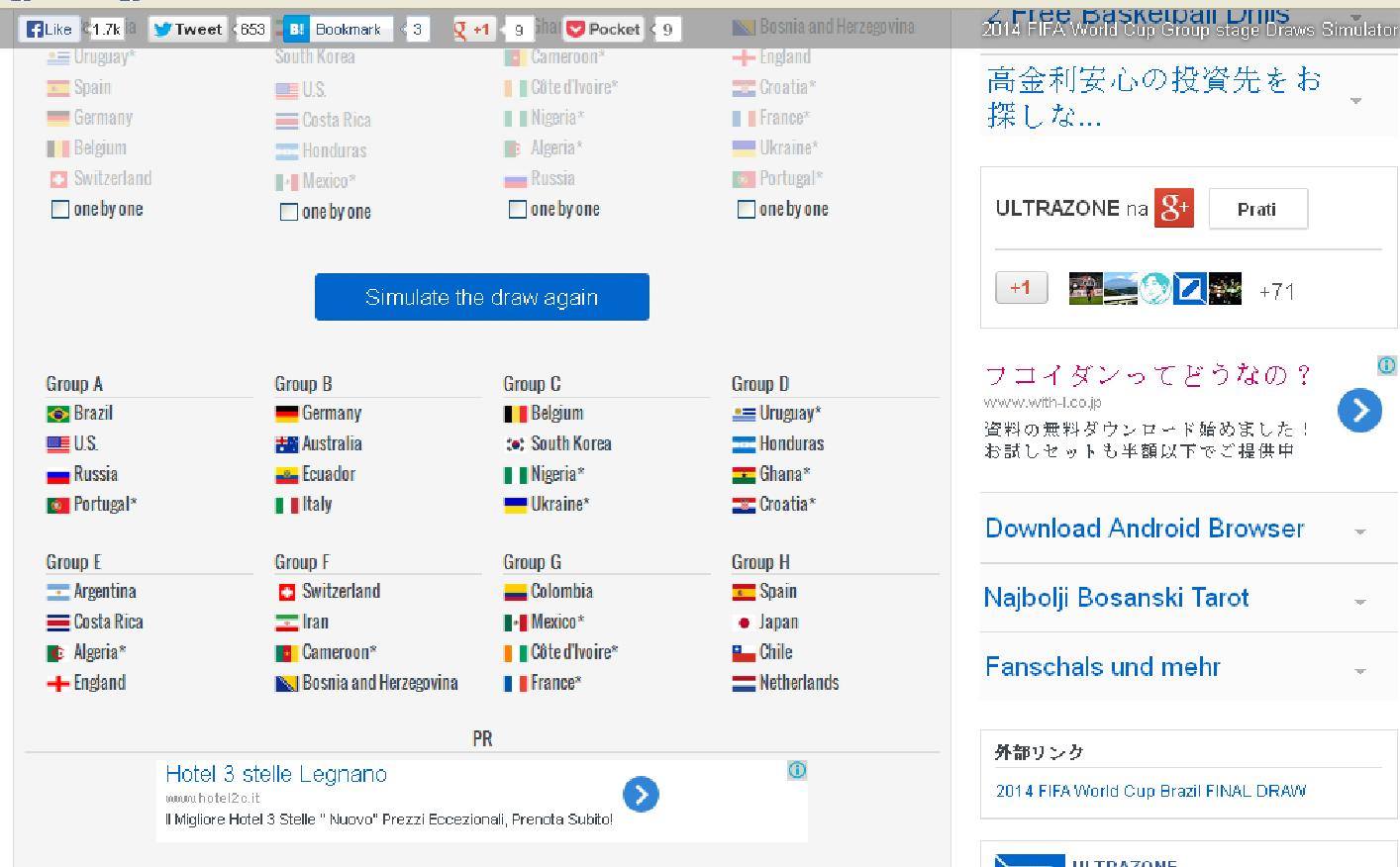
Task: Click the Prati follow button
Action: coord(1257,209)
